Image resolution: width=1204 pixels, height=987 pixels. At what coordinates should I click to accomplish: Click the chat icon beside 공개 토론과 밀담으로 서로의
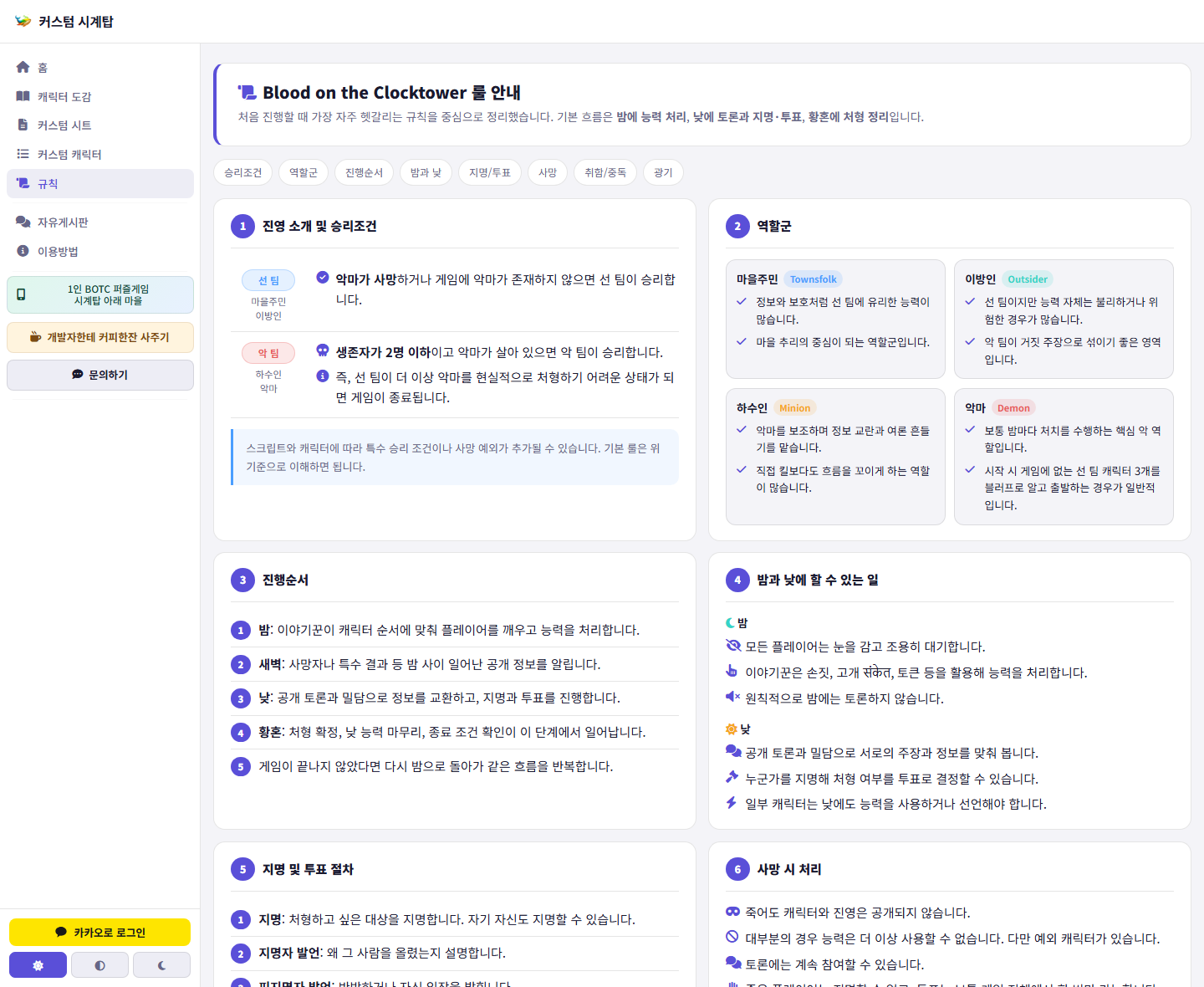pyautogui.click(x=733, y=751)
